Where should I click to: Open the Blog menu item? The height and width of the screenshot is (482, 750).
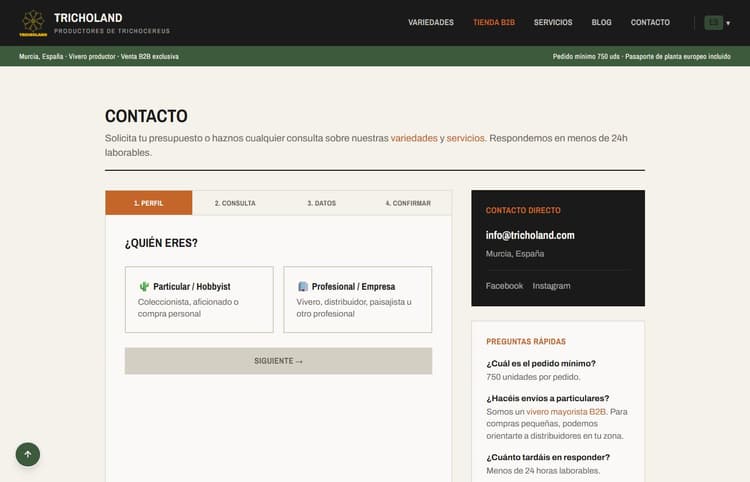point(601,22)
